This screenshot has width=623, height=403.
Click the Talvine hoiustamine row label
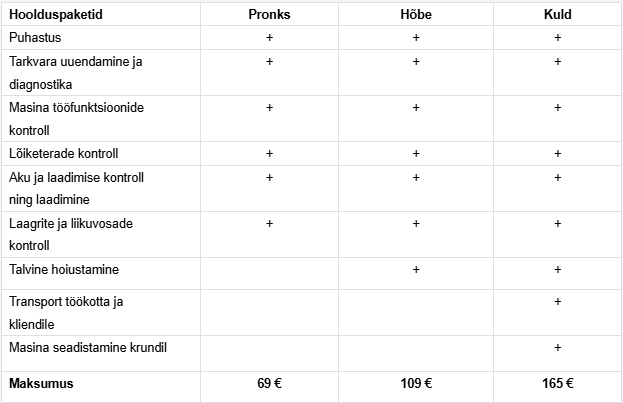pyautogui.click(x=63, y=270)
